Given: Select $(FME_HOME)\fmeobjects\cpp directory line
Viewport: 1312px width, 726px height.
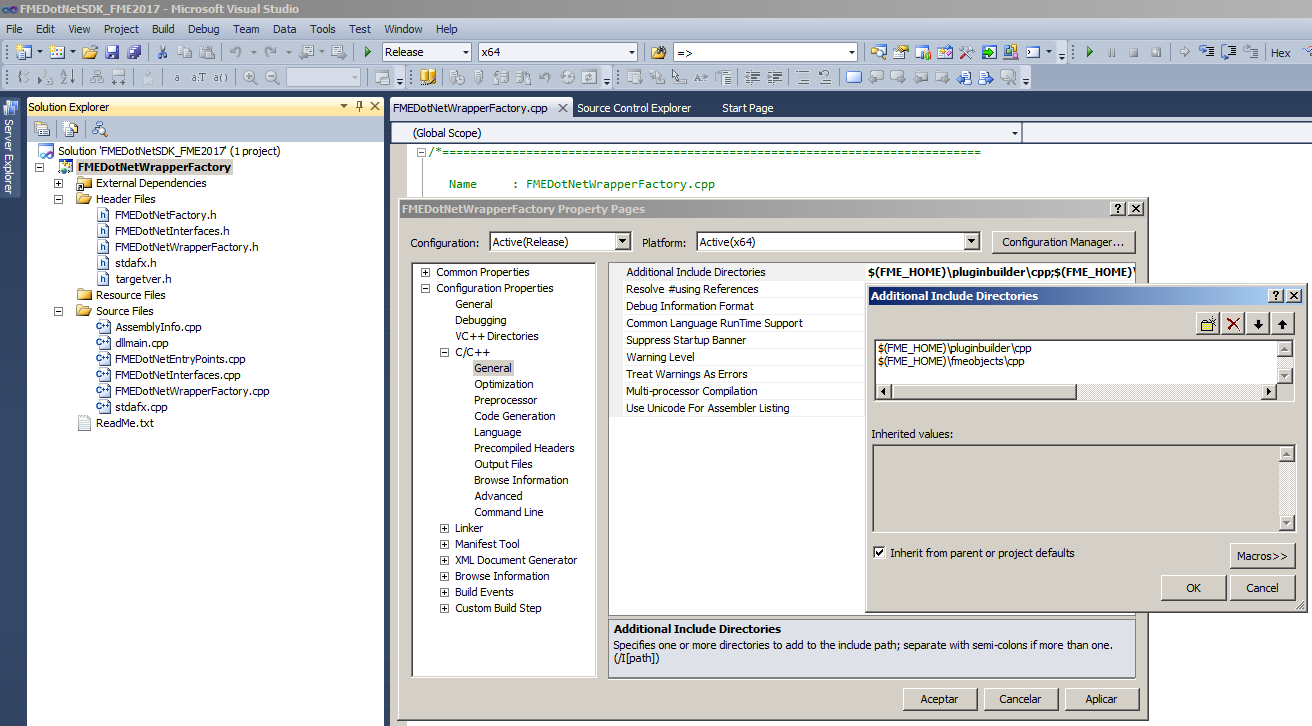Looking at the screenshot, I should click(x=951, y=361).
